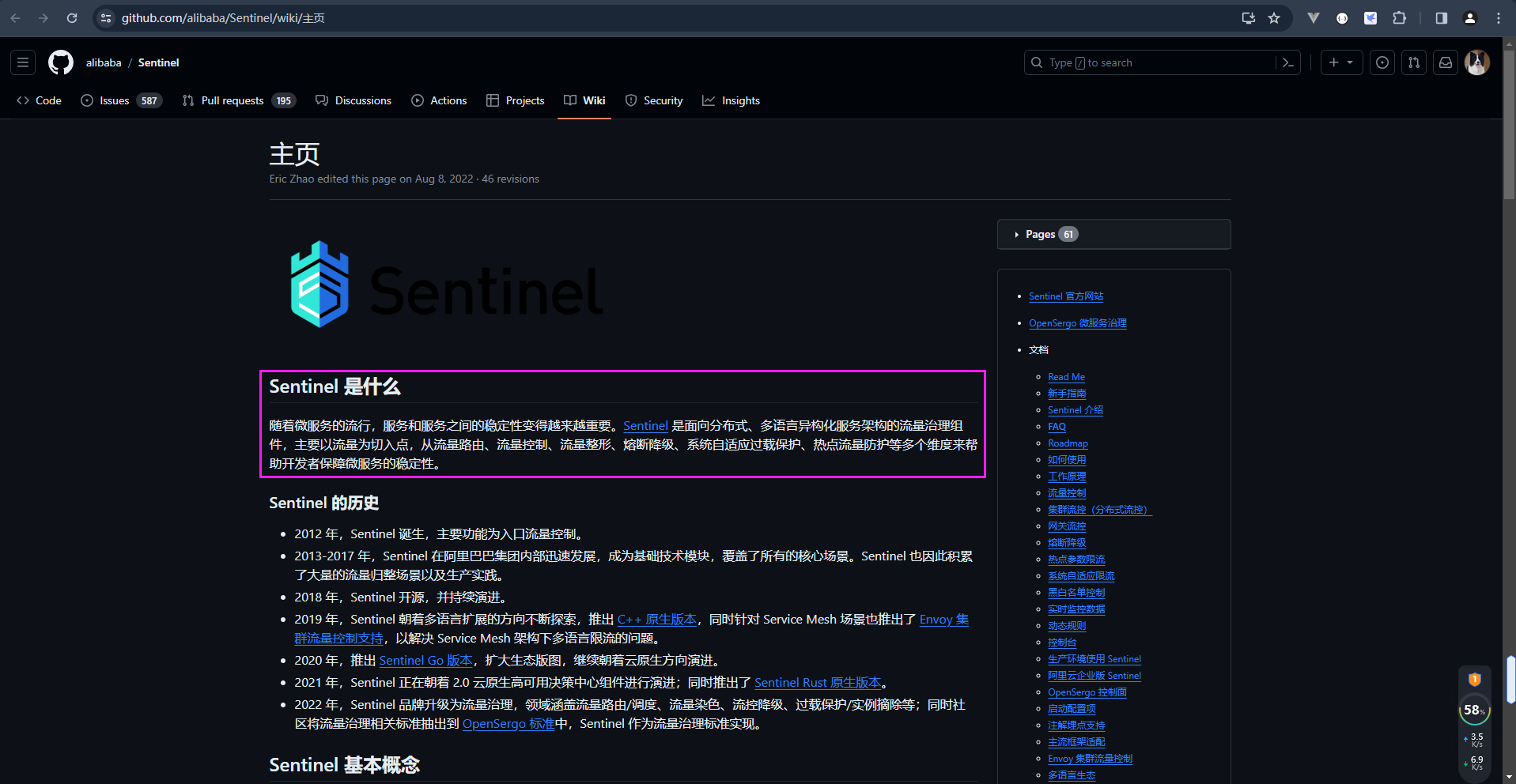The width and height of the screenshot is (1516, 784).
Task: Open the 黑白名单控制 sidebar link
Action: pyautogui.click(x=1076, y=593)
